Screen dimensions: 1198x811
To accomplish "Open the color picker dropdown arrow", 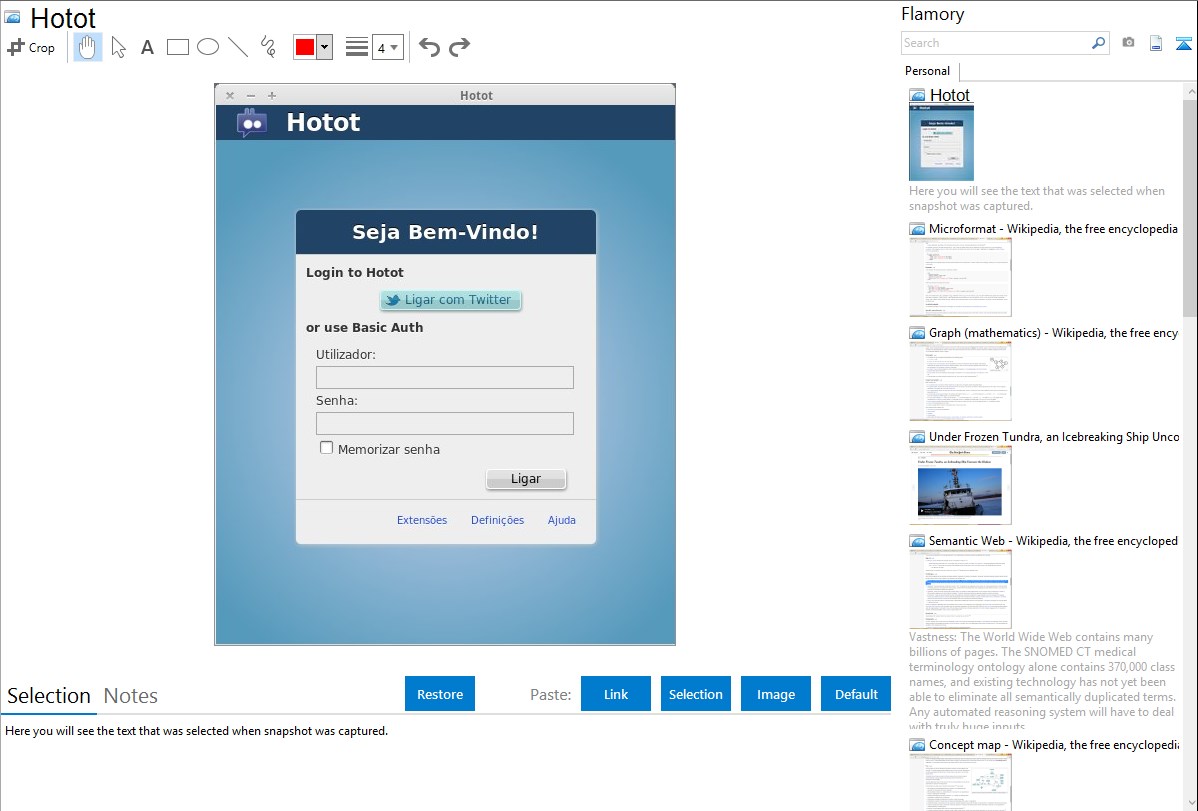I will (325, 47).
